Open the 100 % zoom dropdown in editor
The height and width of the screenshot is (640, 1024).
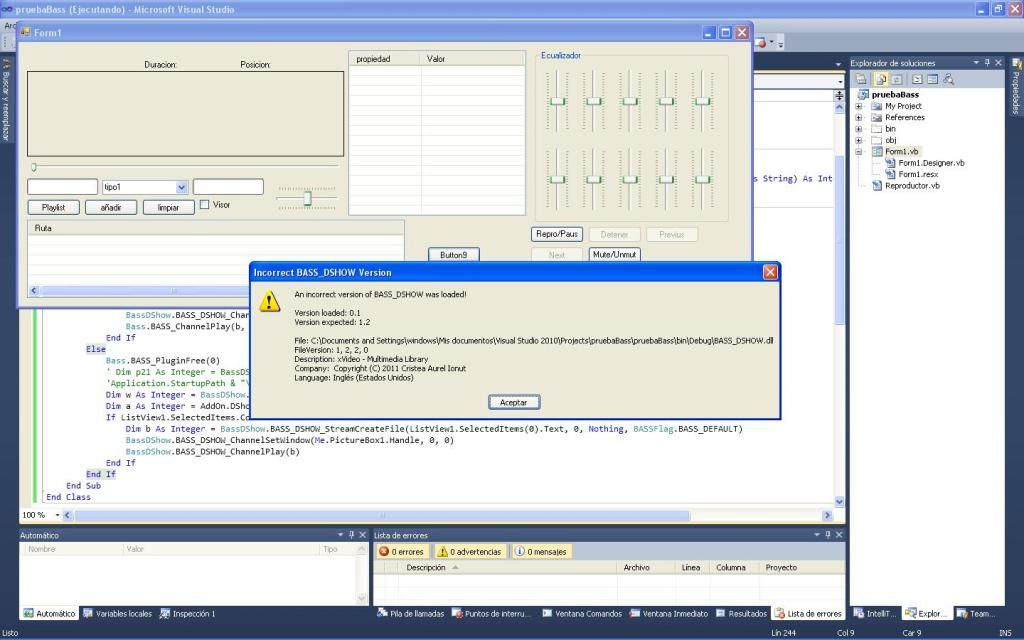57,515
